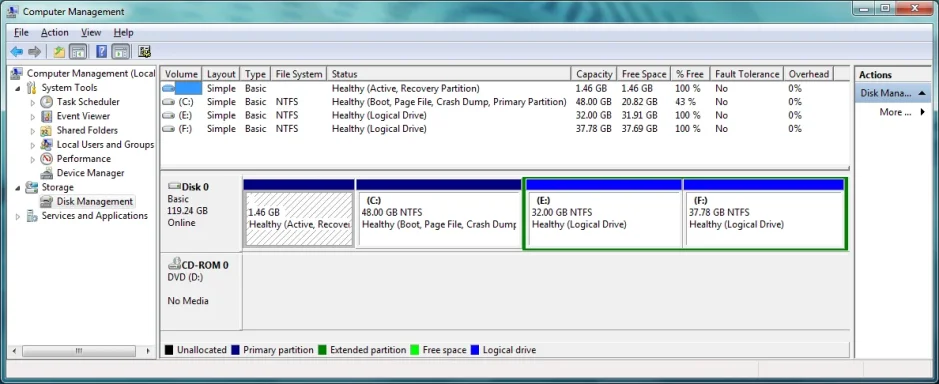The width and height of the screenshot is (939, 384).
Task: Click the Storage icon in the tree
Action: 32,187
